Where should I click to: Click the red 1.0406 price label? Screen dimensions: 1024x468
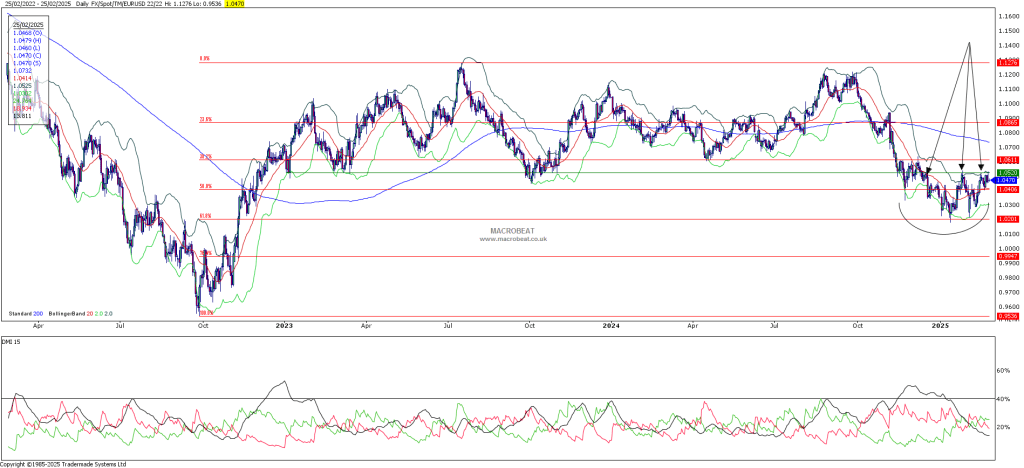(1007, 189)
